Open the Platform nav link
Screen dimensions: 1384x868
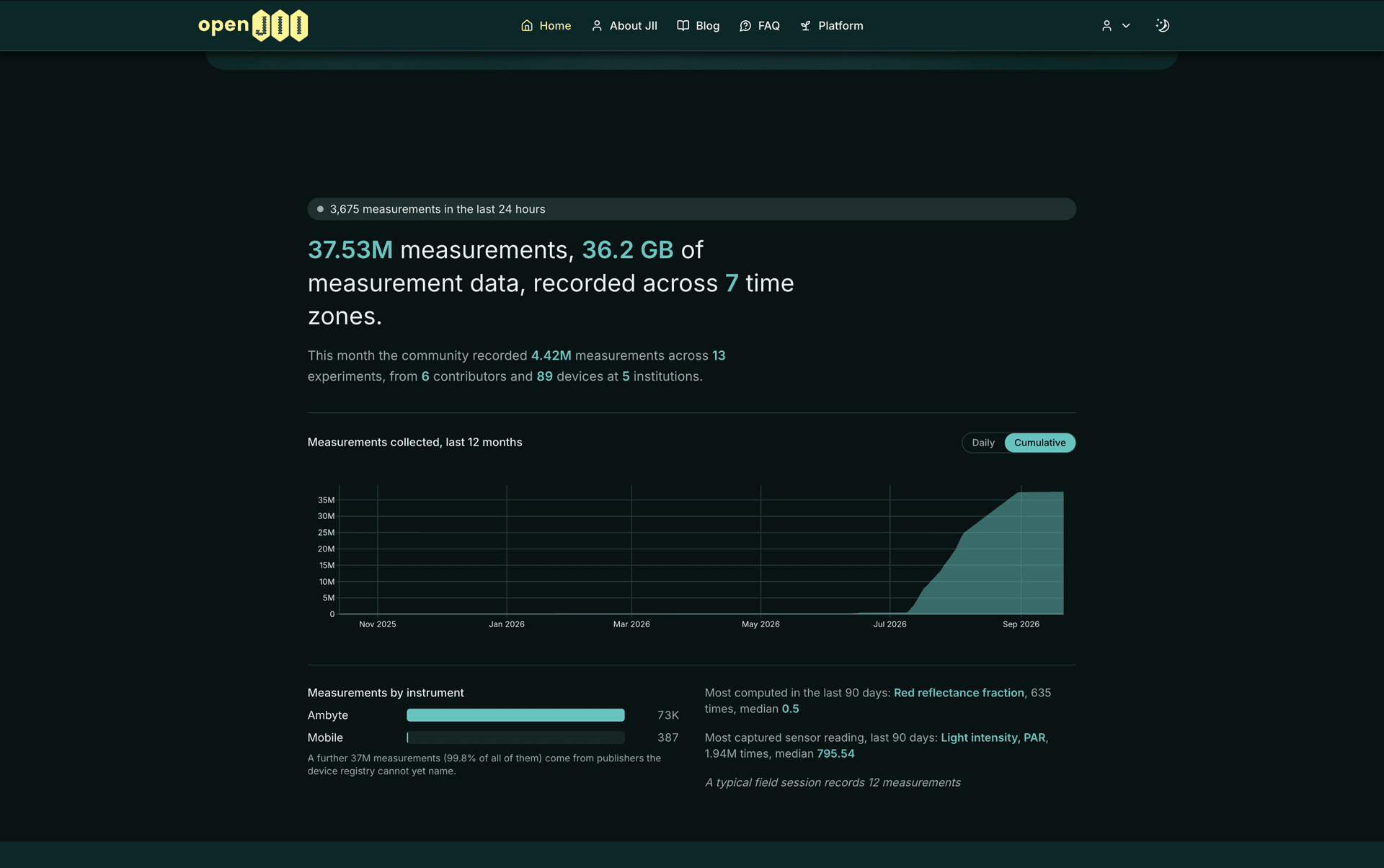(x=831, y=26)
